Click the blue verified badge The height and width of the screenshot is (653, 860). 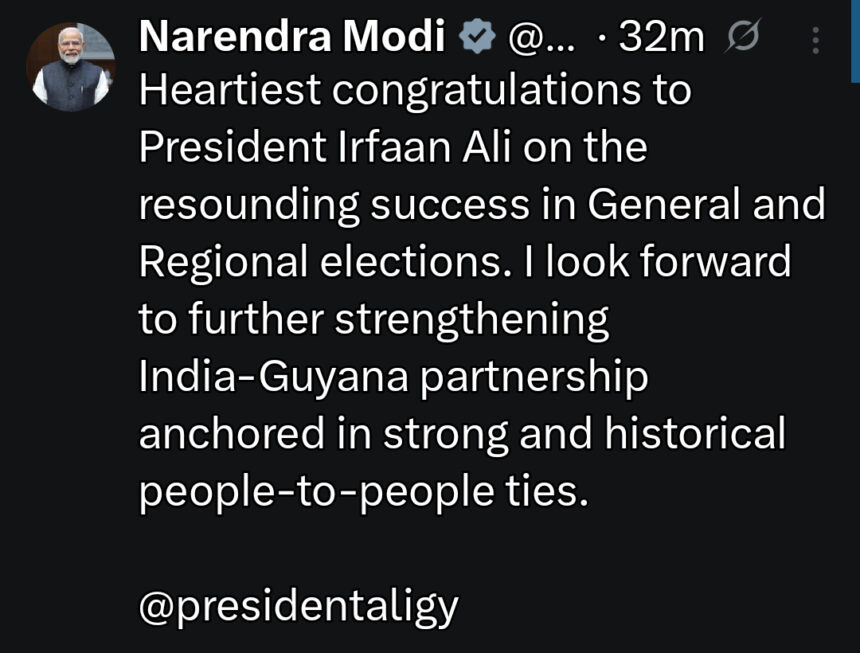pos(476,39)
